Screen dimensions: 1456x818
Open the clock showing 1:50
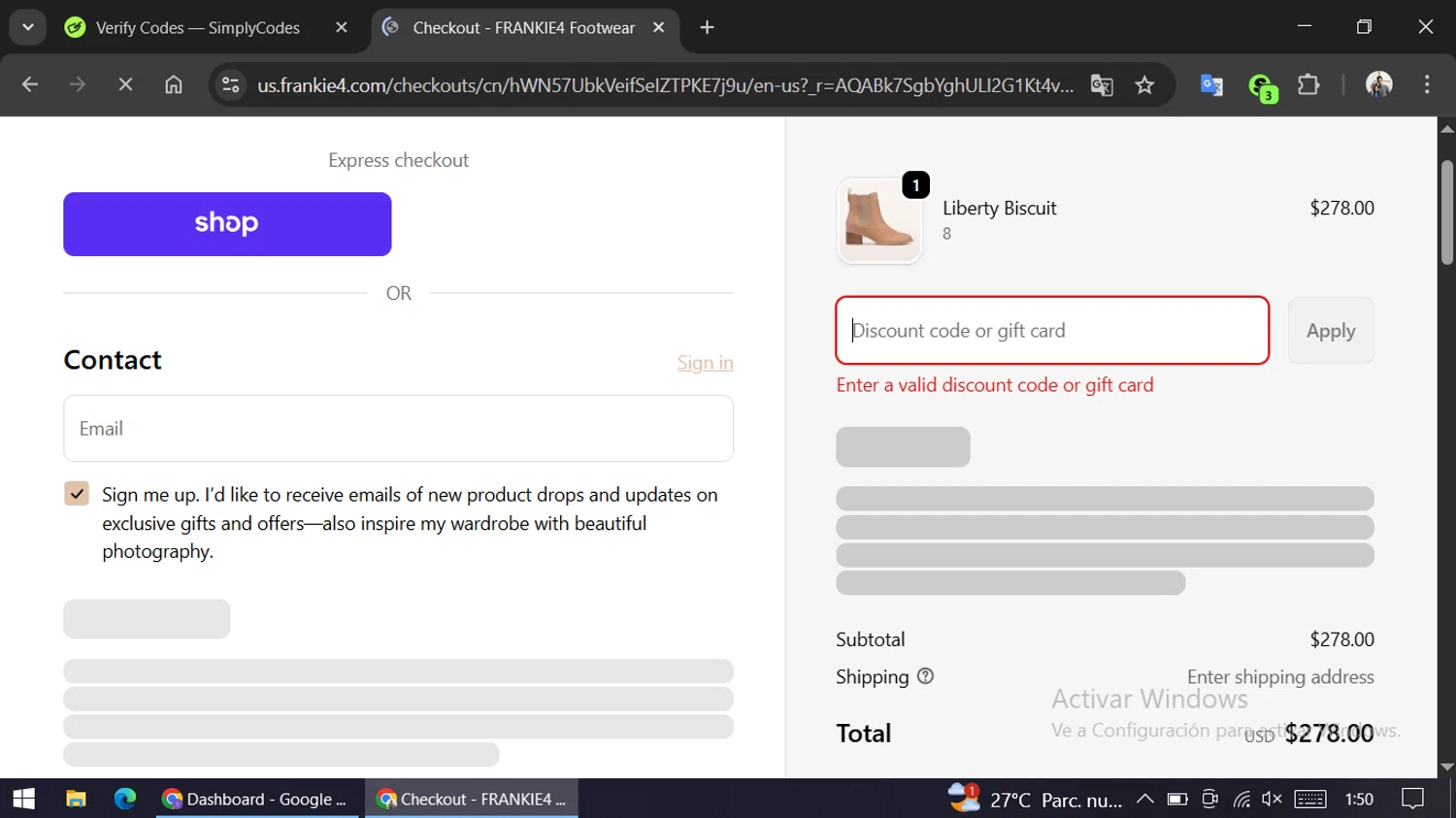pyautogui.click(x=1359, y=799)
